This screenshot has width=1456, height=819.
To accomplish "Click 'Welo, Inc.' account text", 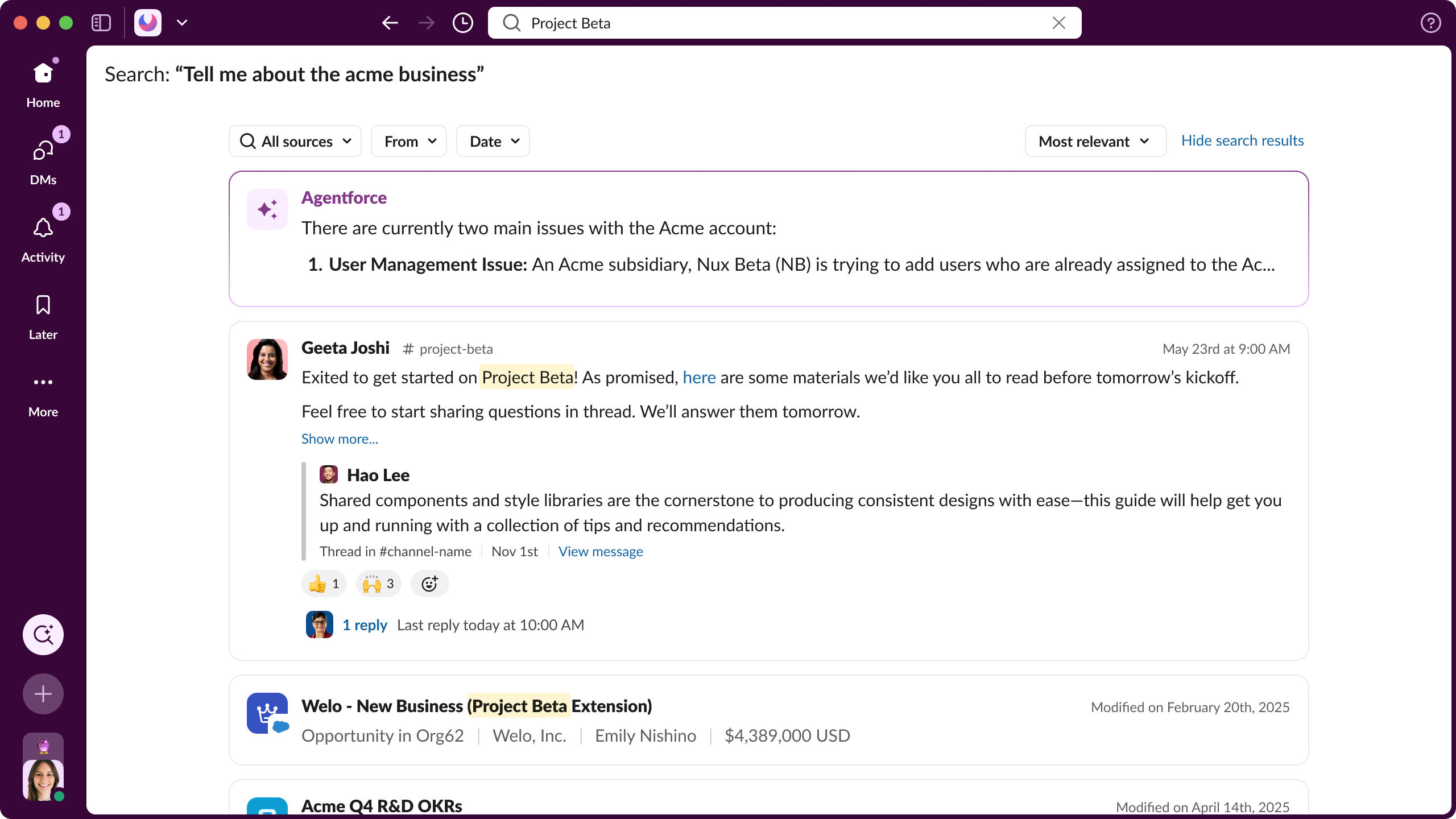I will [530, 735].
